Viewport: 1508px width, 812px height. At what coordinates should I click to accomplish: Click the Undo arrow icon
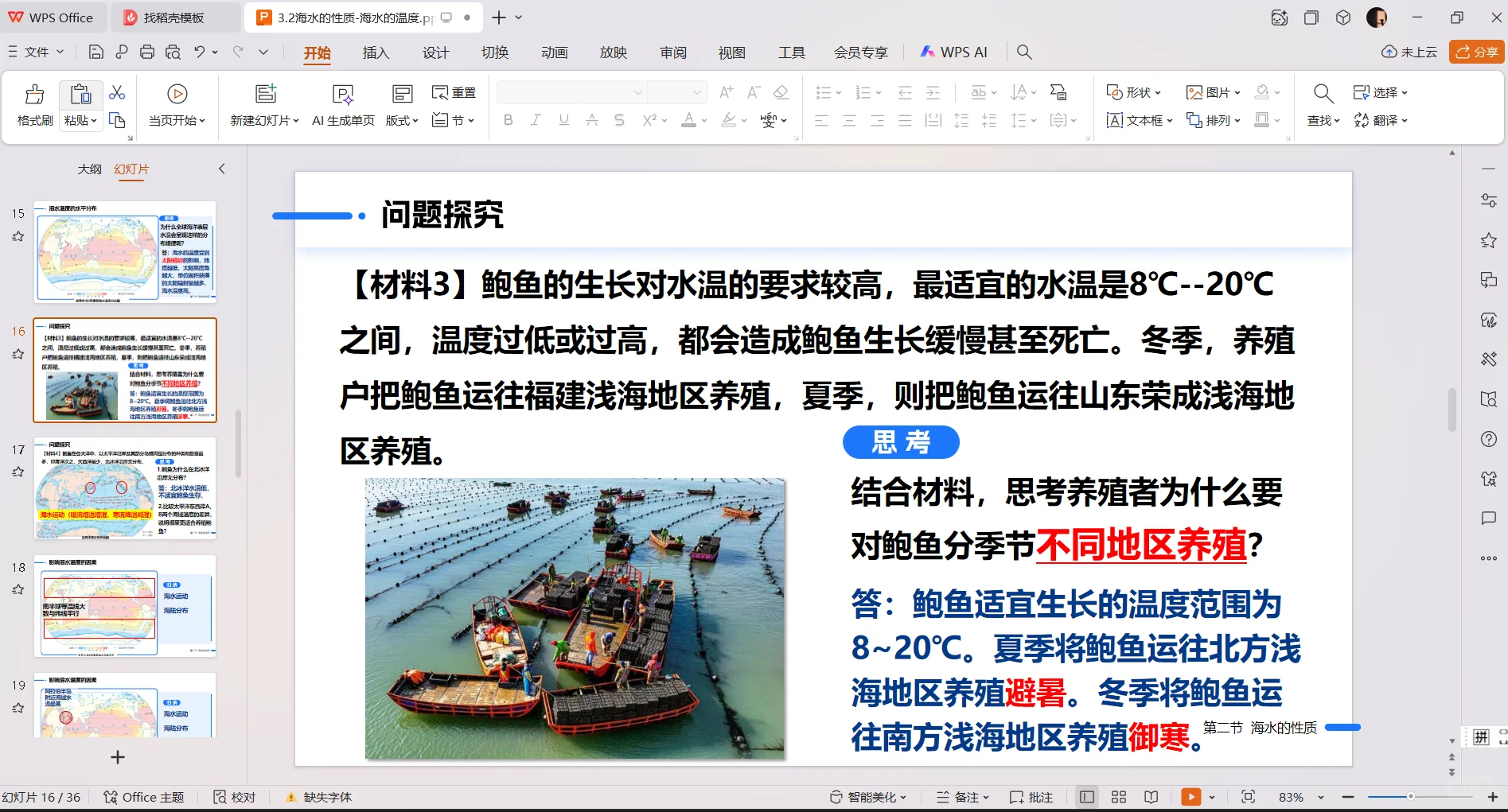point(199,52)
